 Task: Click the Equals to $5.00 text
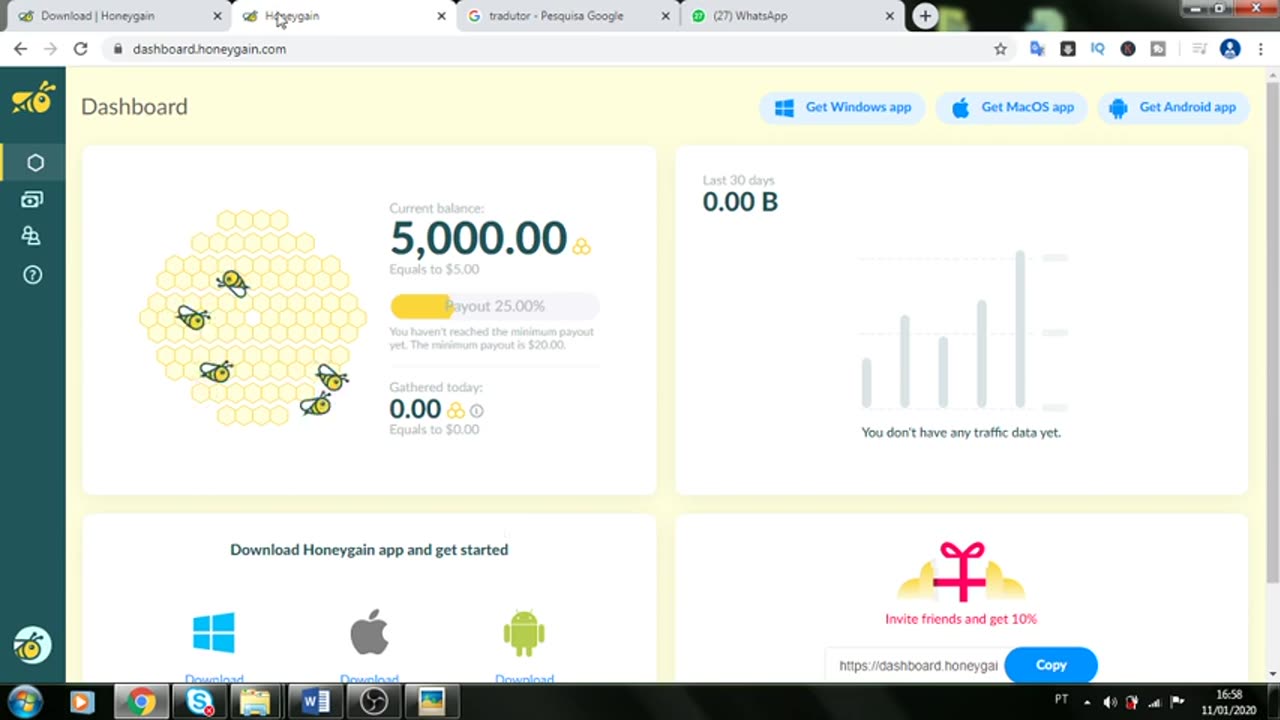click(x=434, y=269)
